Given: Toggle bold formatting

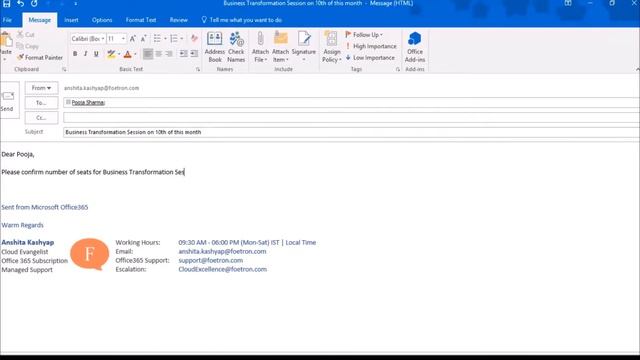Looking at the screenshot, I should (x=75, y=54).
